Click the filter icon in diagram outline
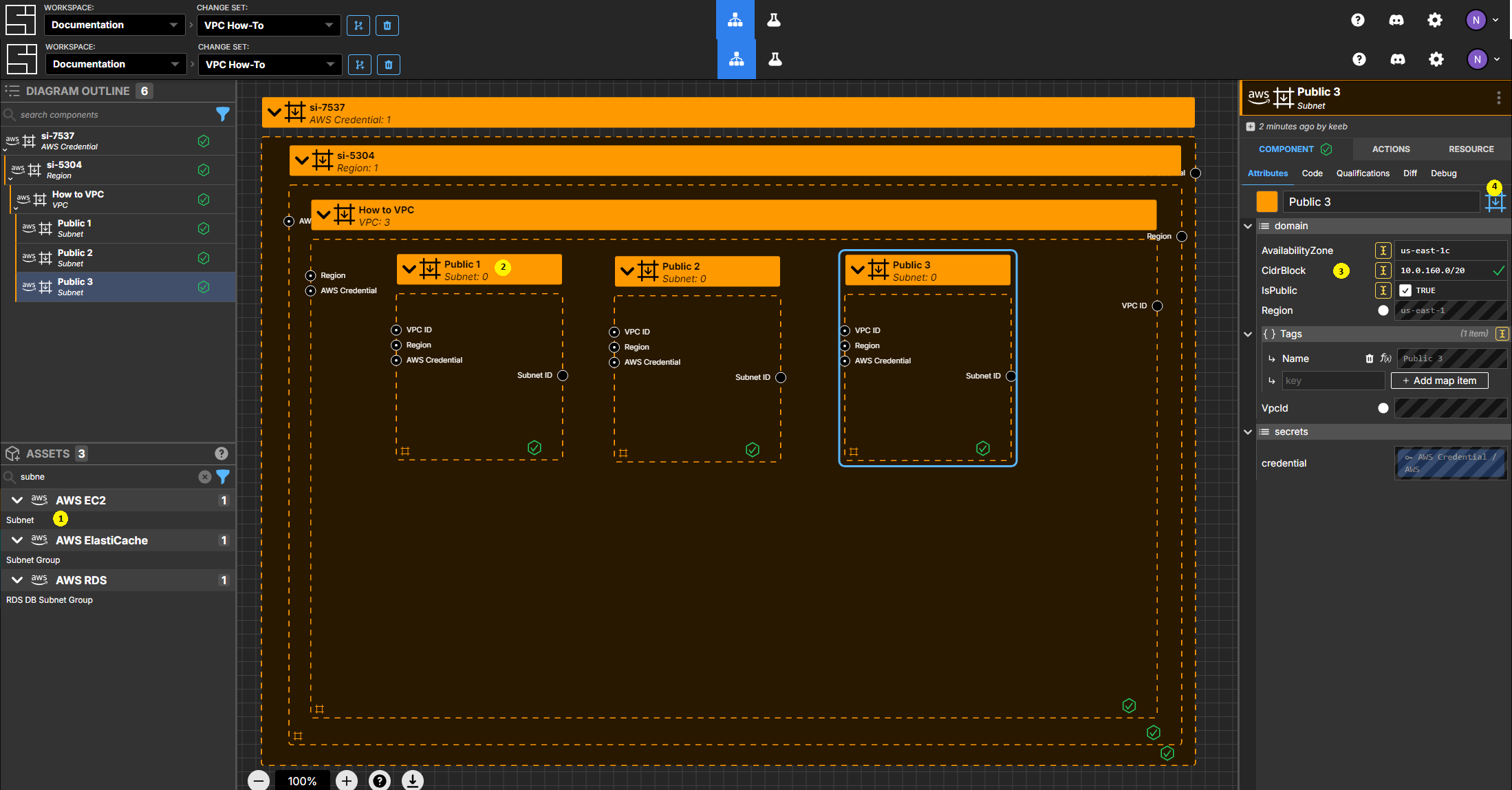 (222, 113)
